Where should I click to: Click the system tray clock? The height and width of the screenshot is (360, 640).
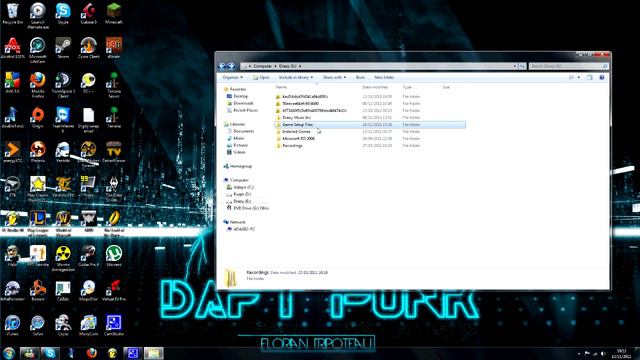point(621,353)
